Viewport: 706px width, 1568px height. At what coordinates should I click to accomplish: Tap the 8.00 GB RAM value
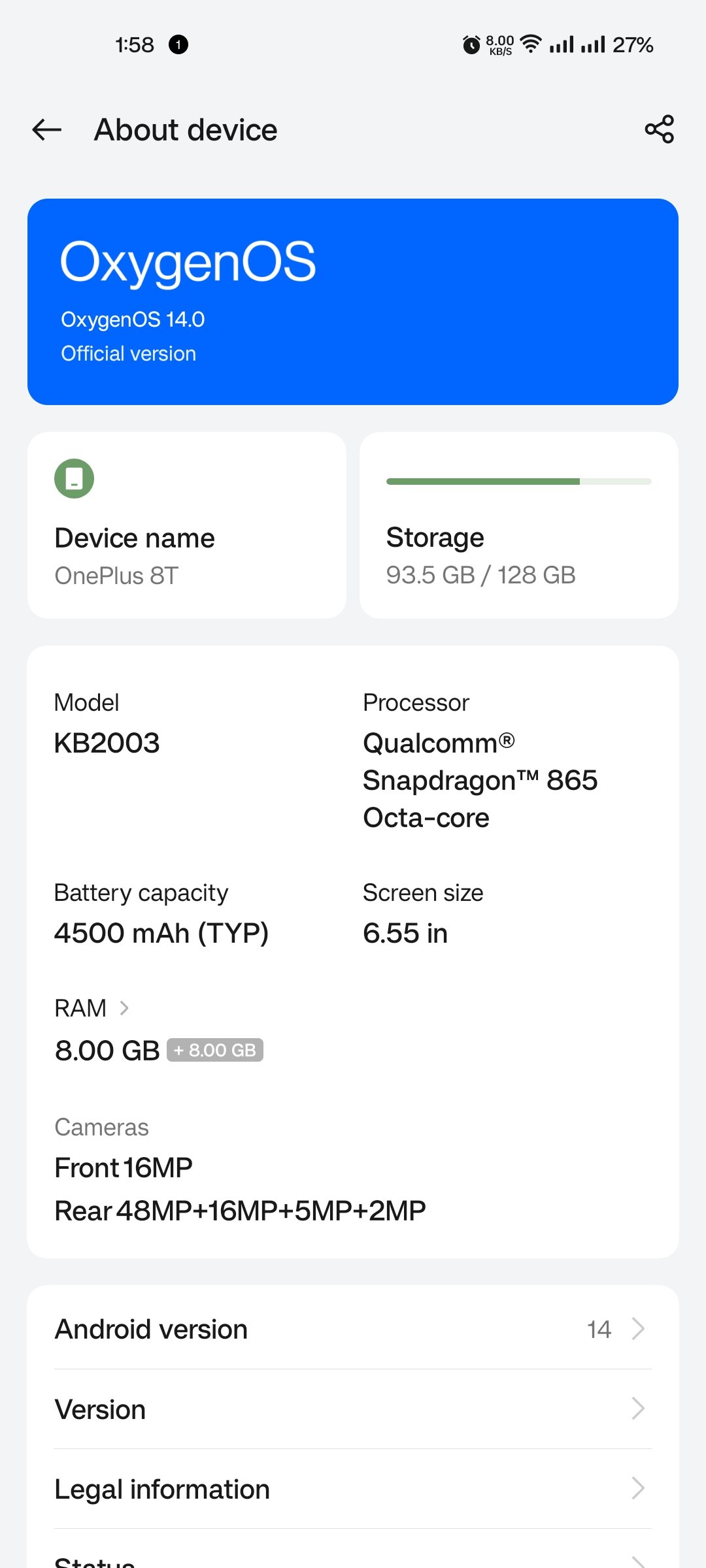pyautogui.click(x=107, y=1051)
